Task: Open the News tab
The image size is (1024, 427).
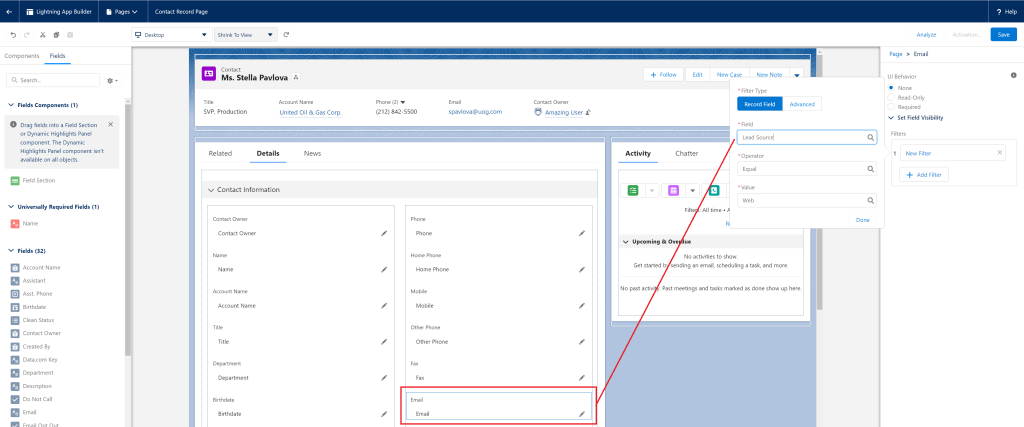Action: coord(312,153)
